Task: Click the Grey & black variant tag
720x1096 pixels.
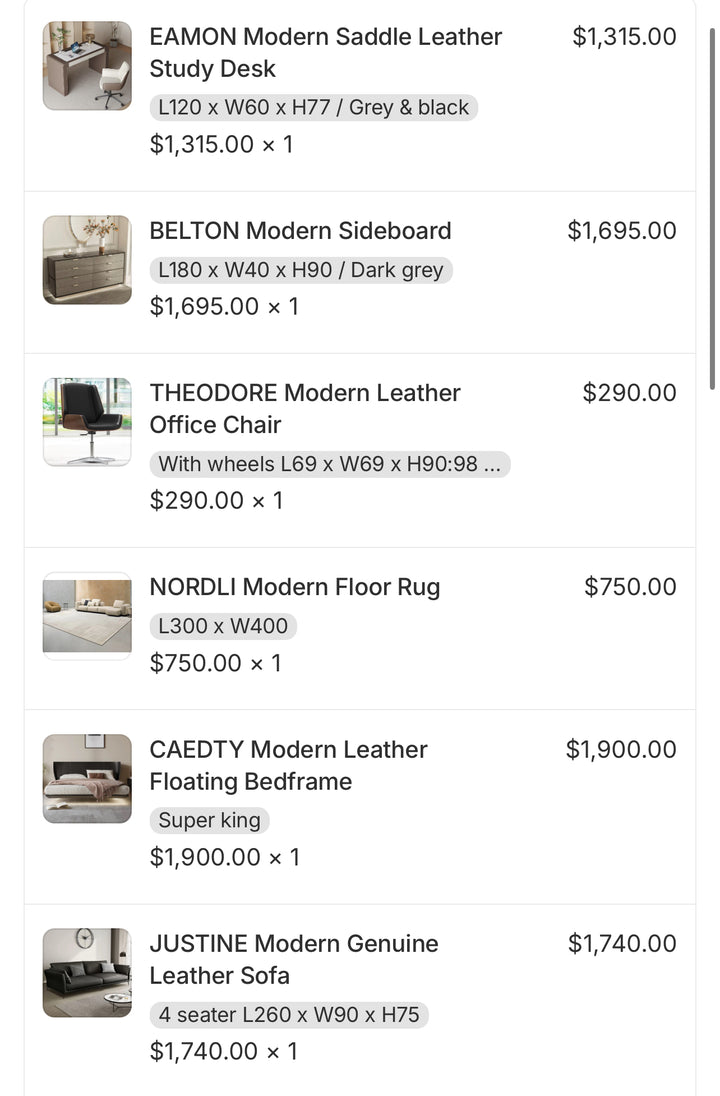Action: point(313,107)
